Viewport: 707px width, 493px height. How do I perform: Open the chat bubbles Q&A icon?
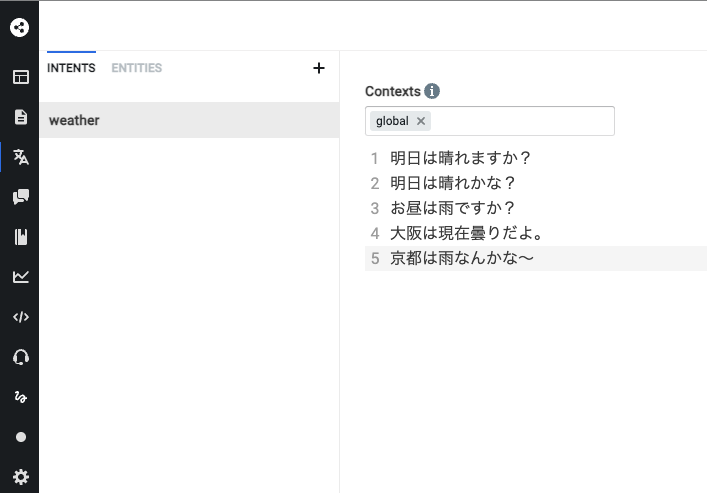point(20,197)
